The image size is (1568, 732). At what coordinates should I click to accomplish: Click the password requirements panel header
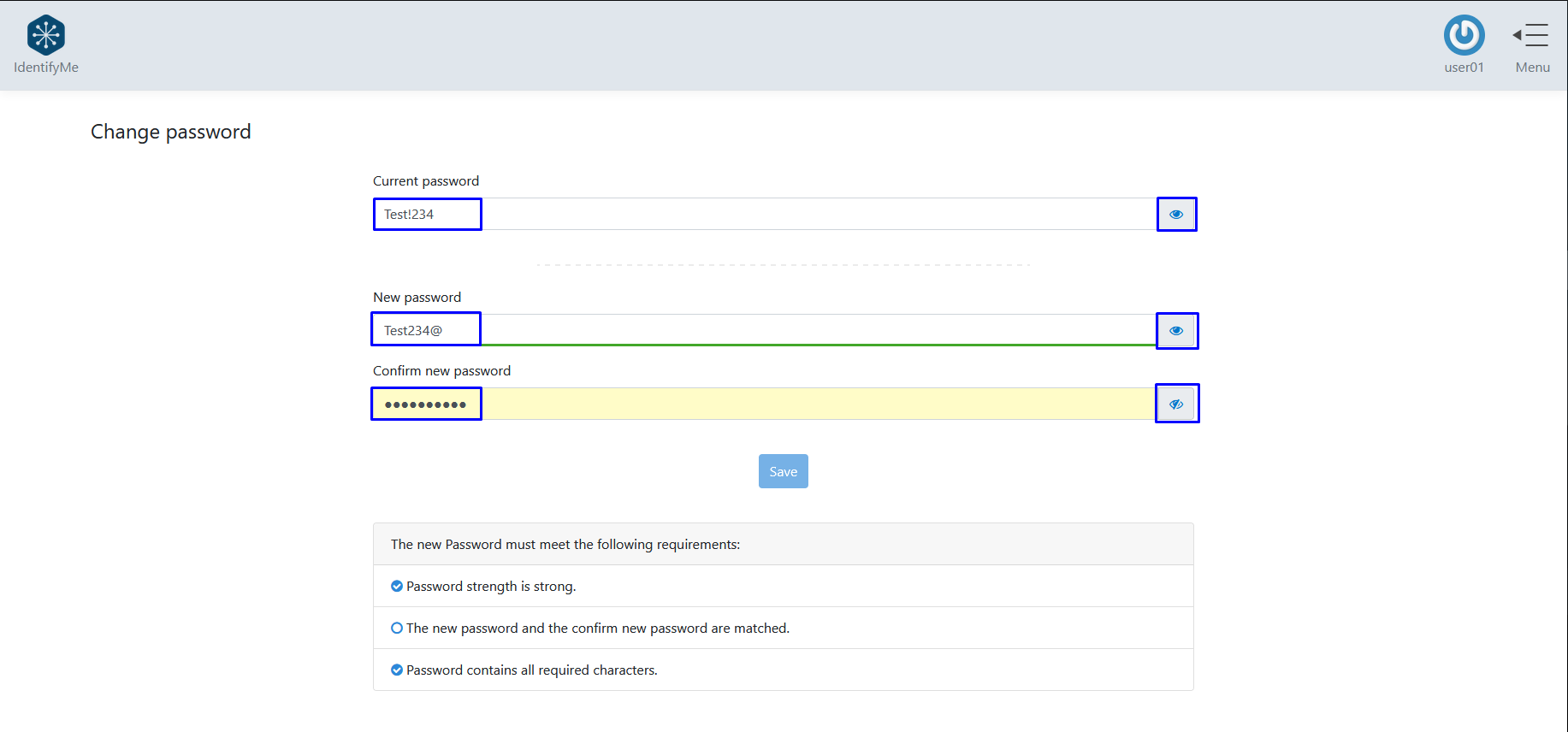click(x=783, y=545)
